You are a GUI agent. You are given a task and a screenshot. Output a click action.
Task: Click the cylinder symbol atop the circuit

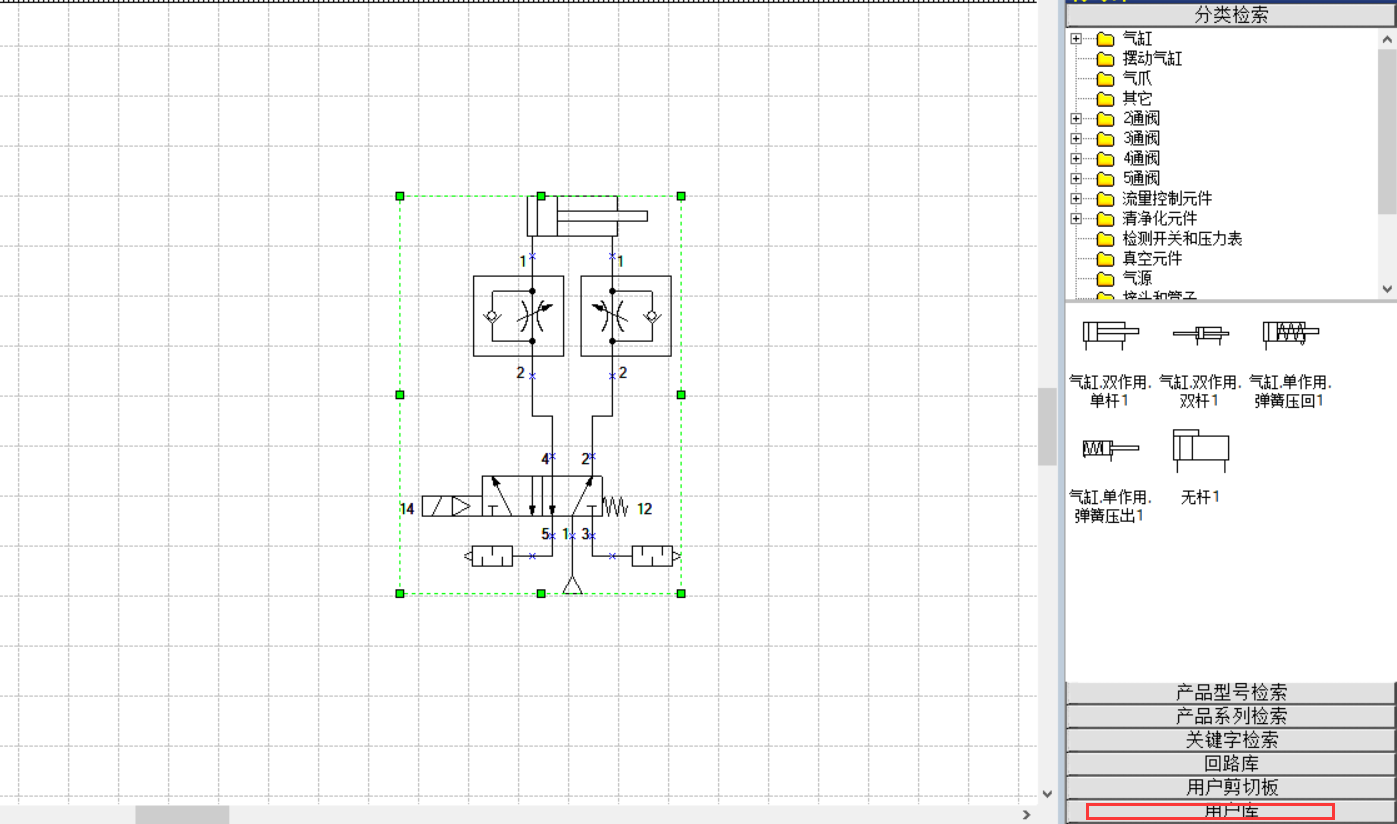587,216
